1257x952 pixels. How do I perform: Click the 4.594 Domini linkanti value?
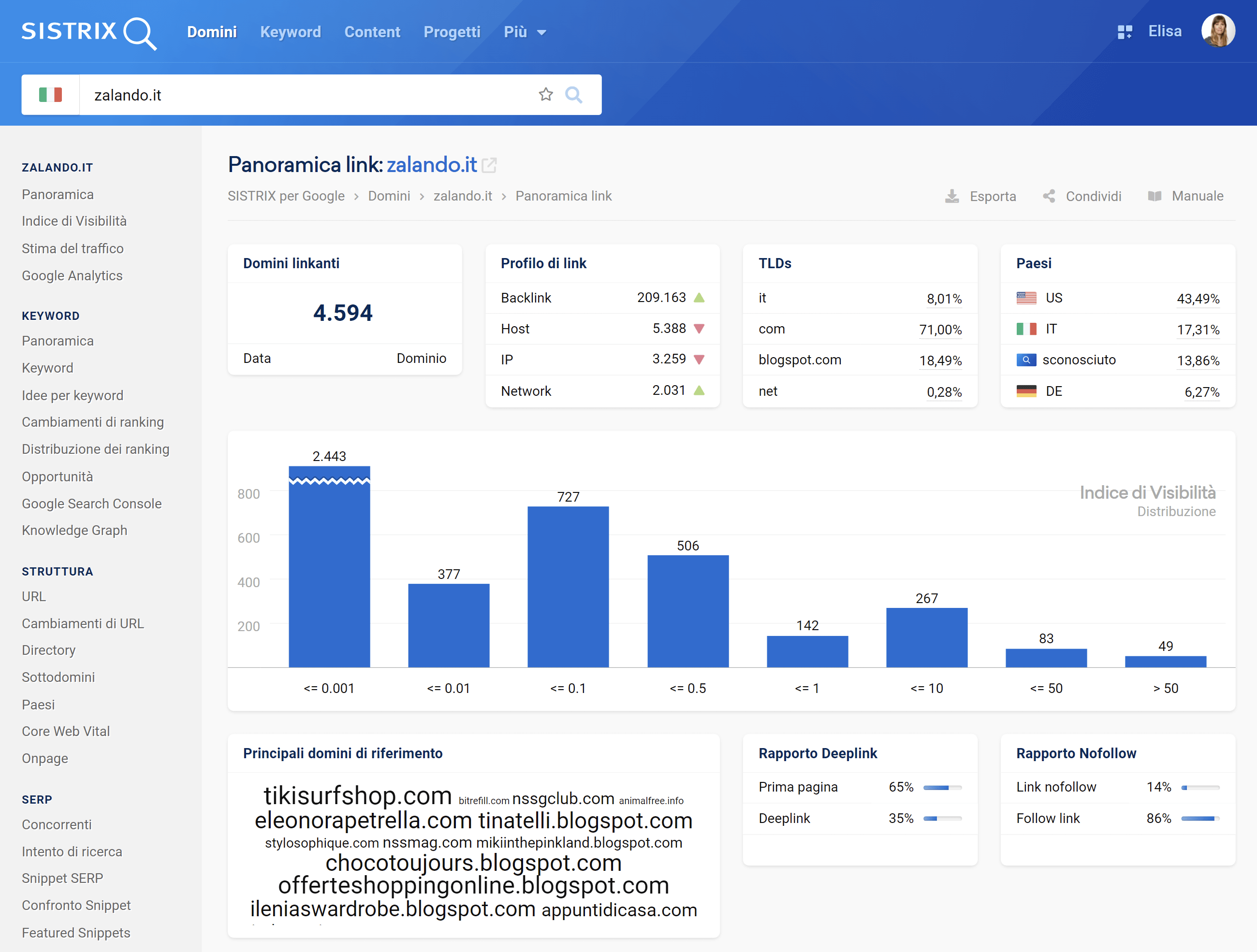[343, 313]
